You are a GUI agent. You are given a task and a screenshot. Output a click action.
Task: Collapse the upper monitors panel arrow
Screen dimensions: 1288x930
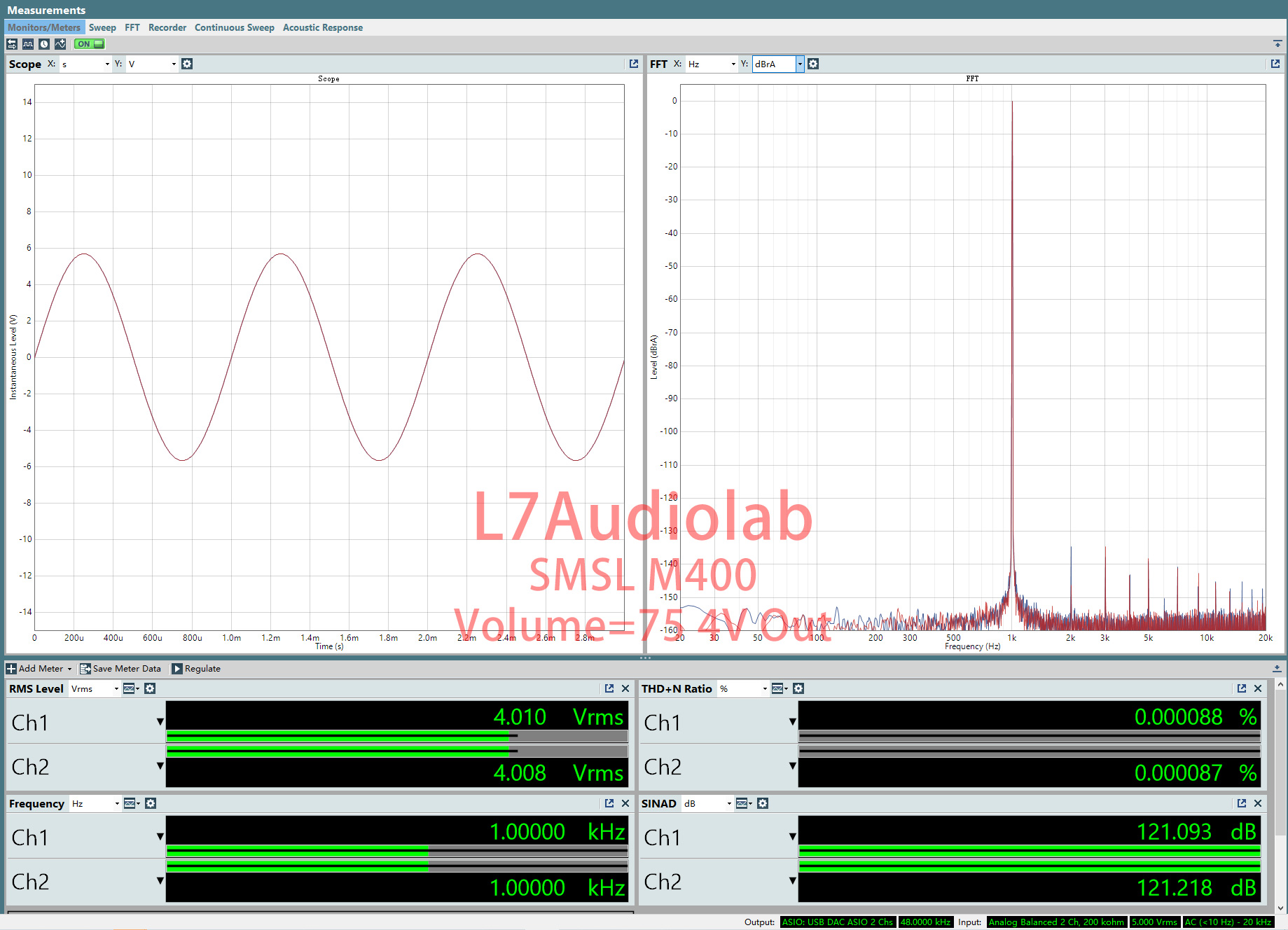1277,44
